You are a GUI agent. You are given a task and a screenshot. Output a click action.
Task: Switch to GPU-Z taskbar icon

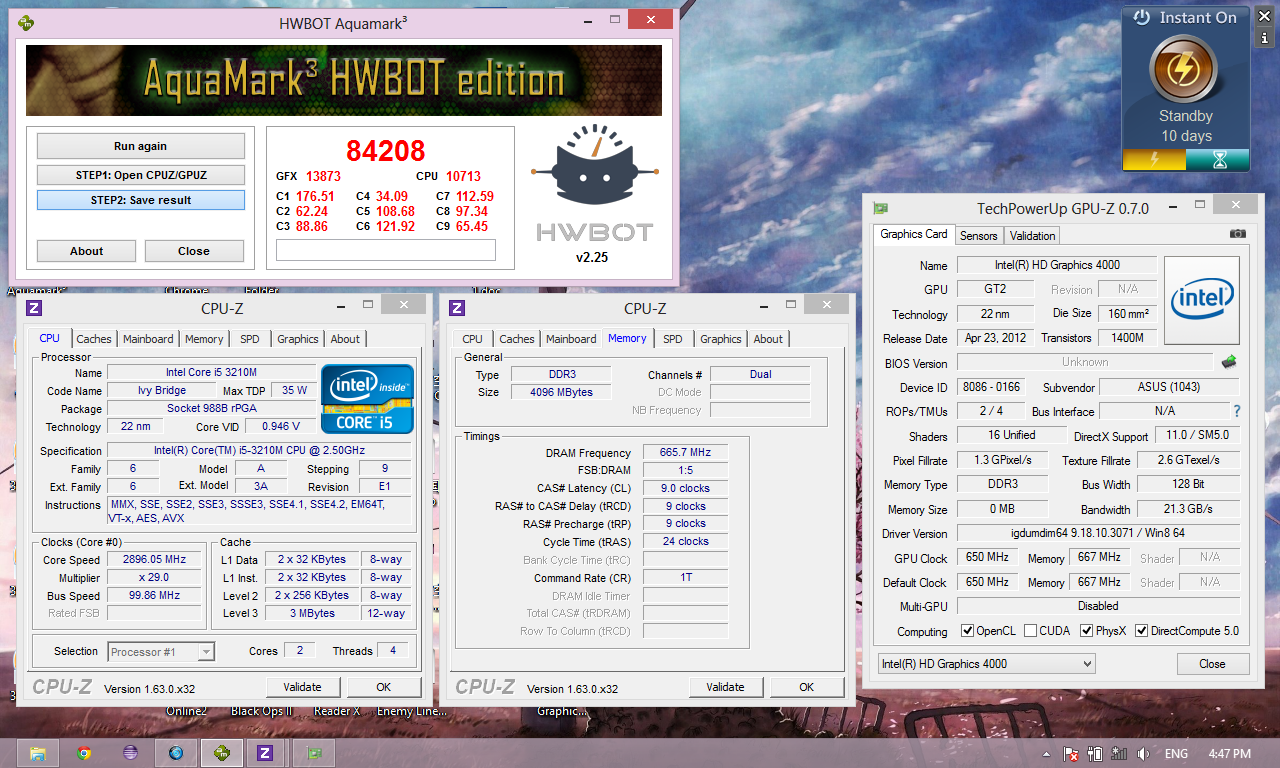click(x=314, y=753)
